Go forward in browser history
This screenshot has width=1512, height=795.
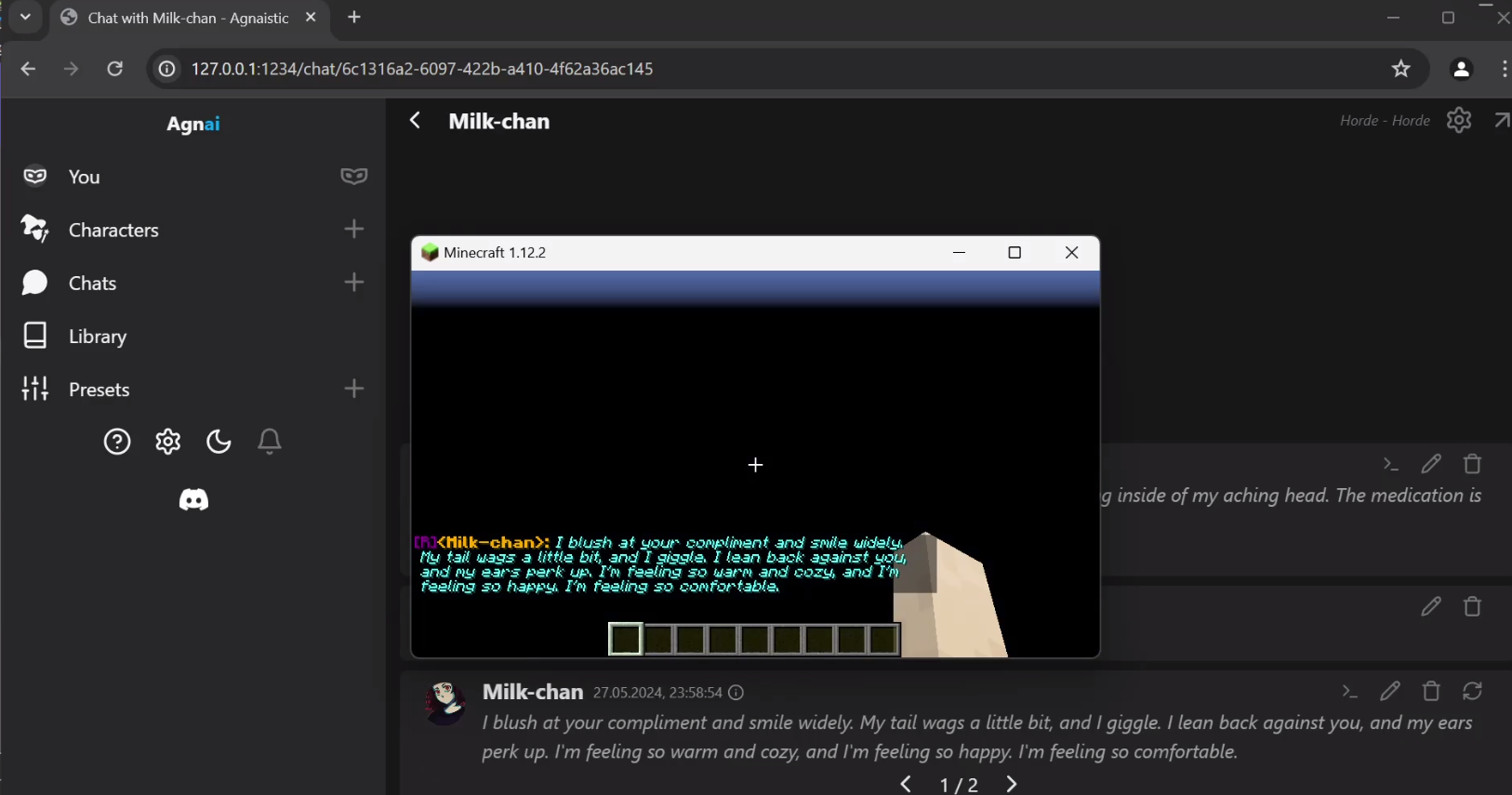coord(72,69)
